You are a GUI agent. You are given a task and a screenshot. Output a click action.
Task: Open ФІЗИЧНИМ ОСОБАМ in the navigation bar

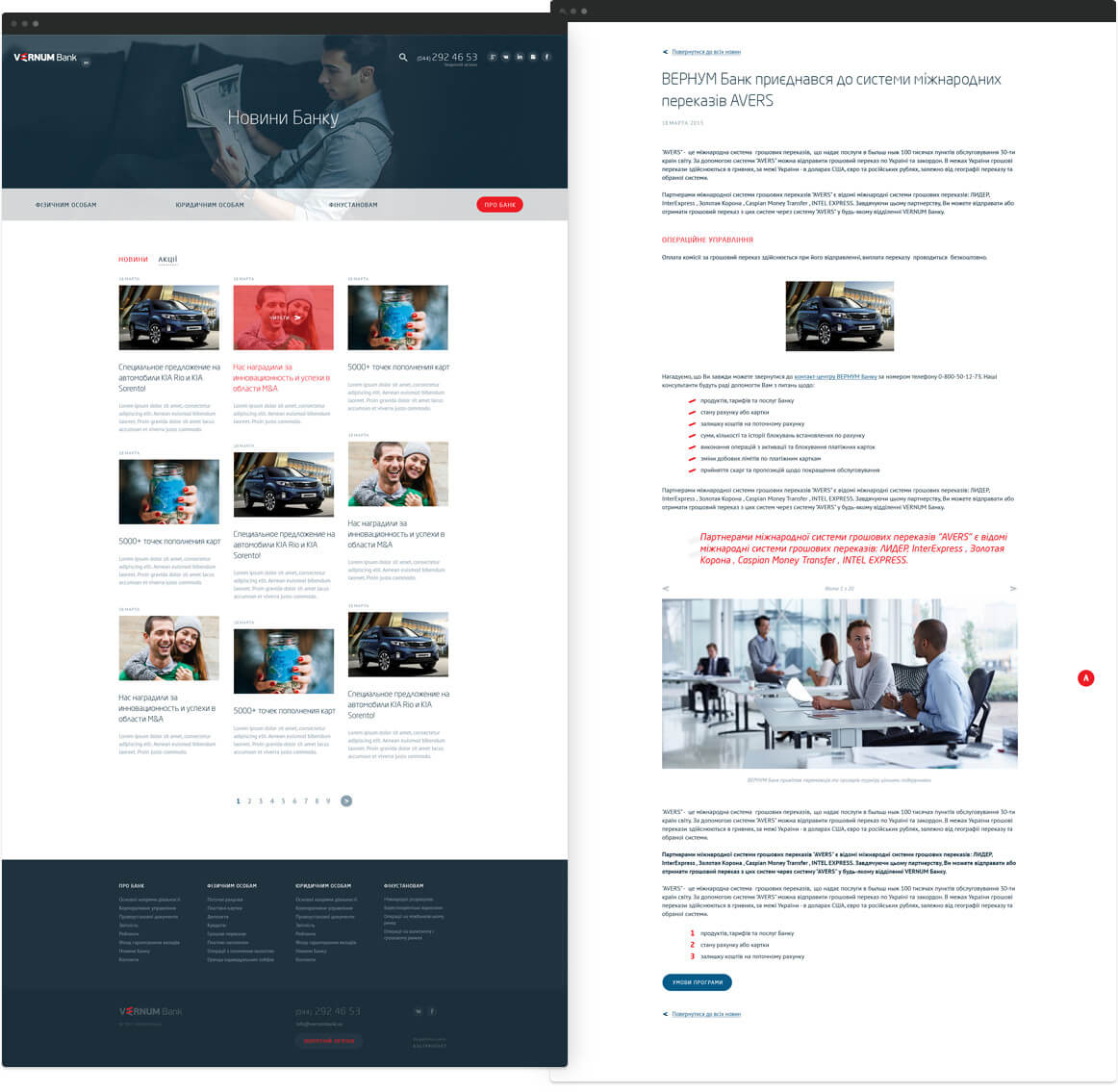point(66,205)
